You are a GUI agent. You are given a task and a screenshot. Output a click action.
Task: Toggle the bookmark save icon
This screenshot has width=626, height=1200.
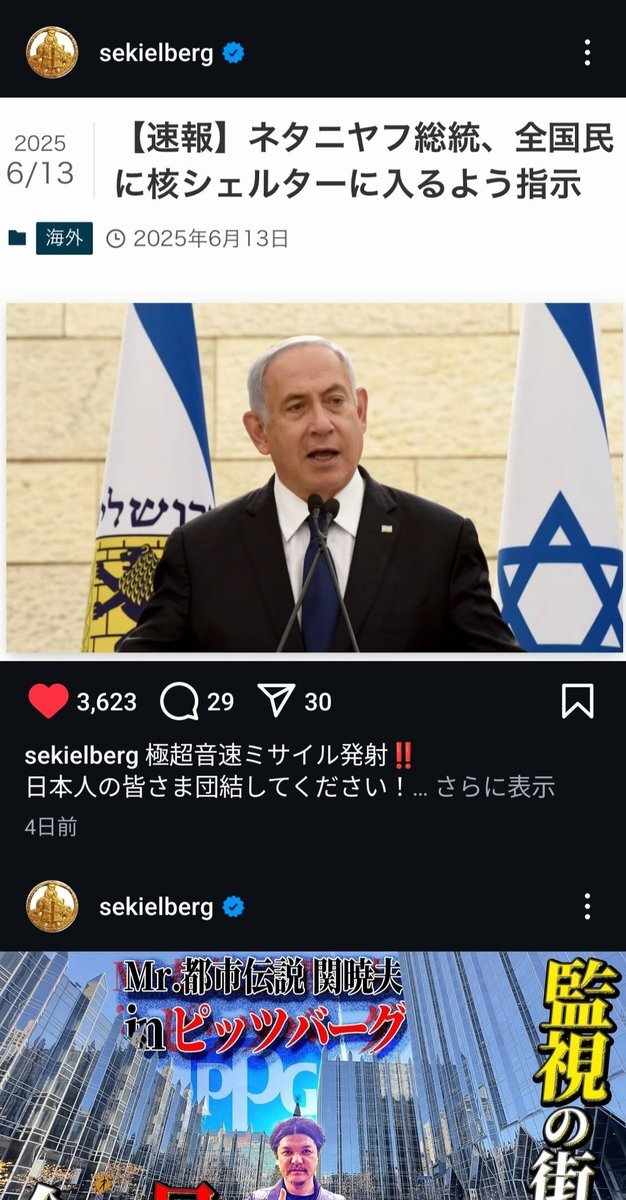click(x=578, y=701)
